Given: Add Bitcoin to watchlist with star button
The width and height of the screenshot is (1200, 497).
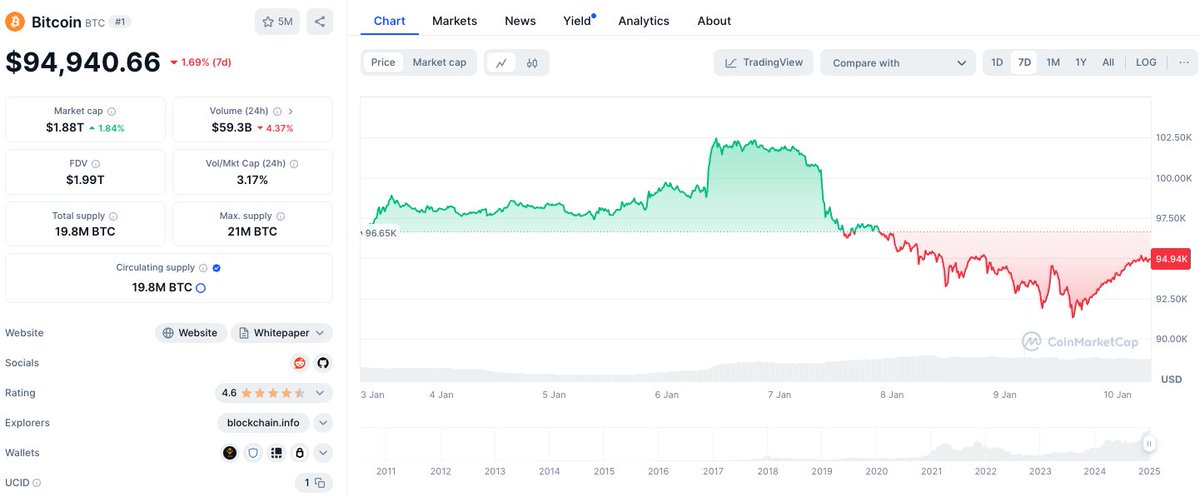Looking at the screenshot, I should point(277,21).
